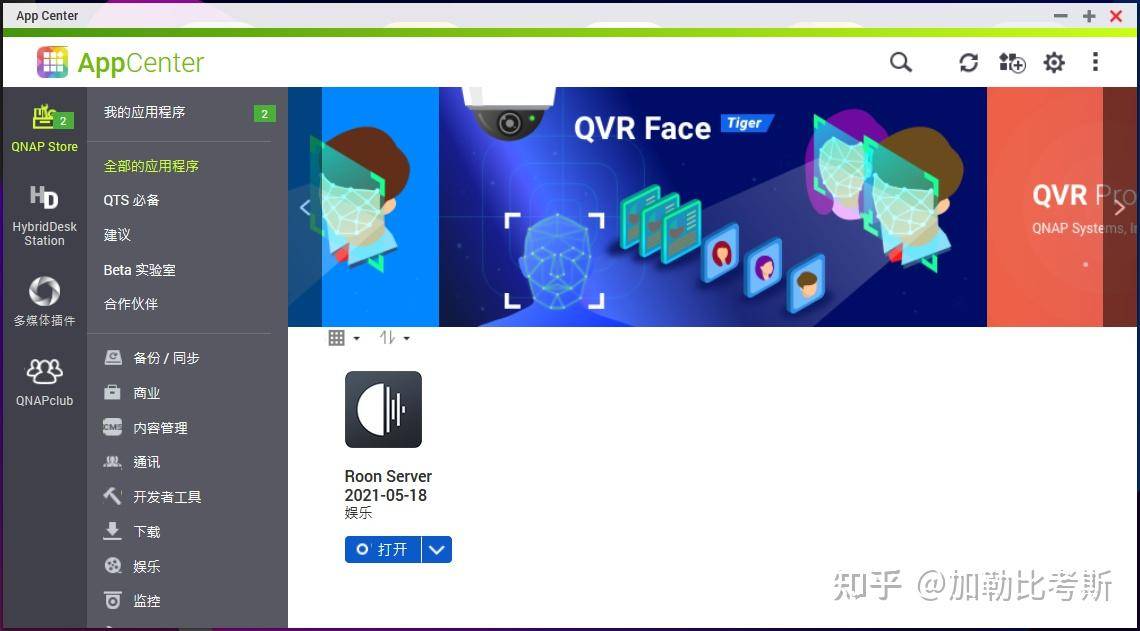Image resolution: width=1140 pixels, height=631 pixels.
Task: Open QNAPclub store section
Action: coord(44,381)
